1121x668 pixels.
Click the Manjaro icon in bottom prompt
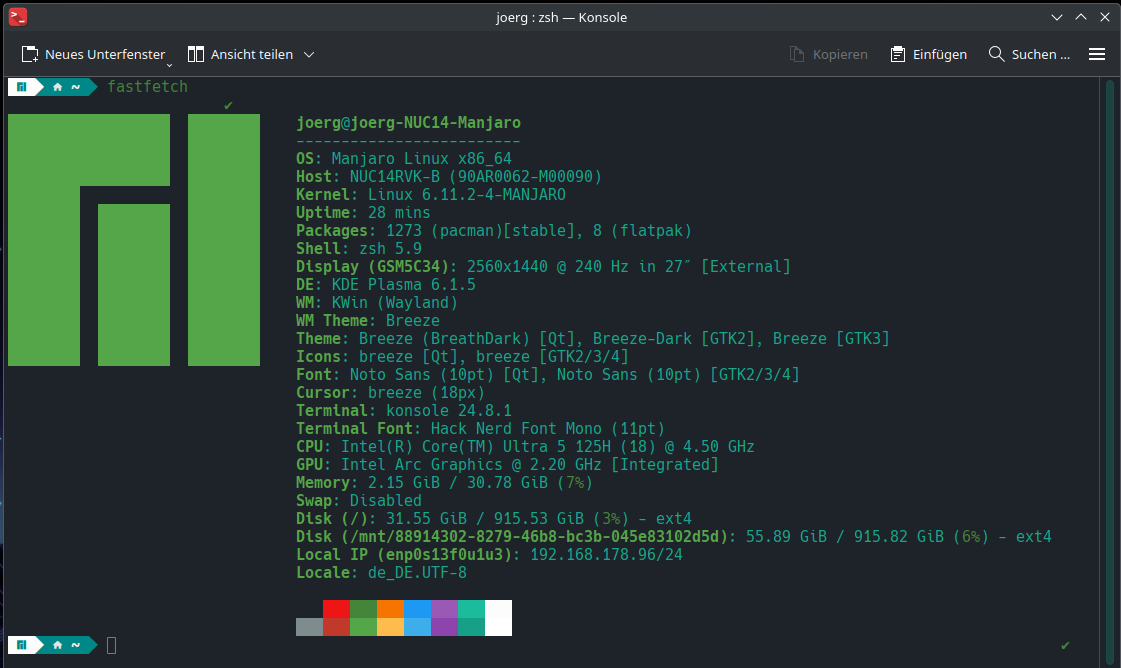[x=21, y=645]
